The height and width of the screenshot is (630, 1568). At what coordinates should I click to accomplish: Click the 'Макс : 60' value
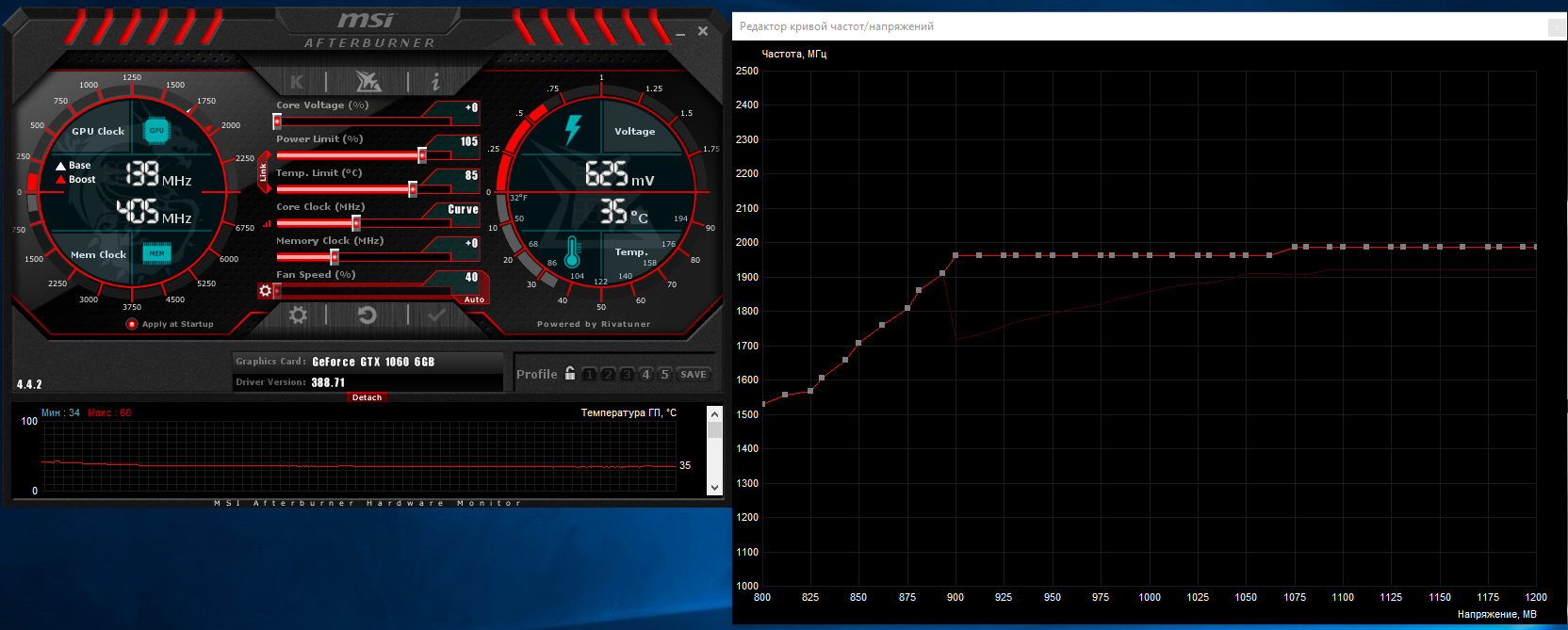point(109,412)
